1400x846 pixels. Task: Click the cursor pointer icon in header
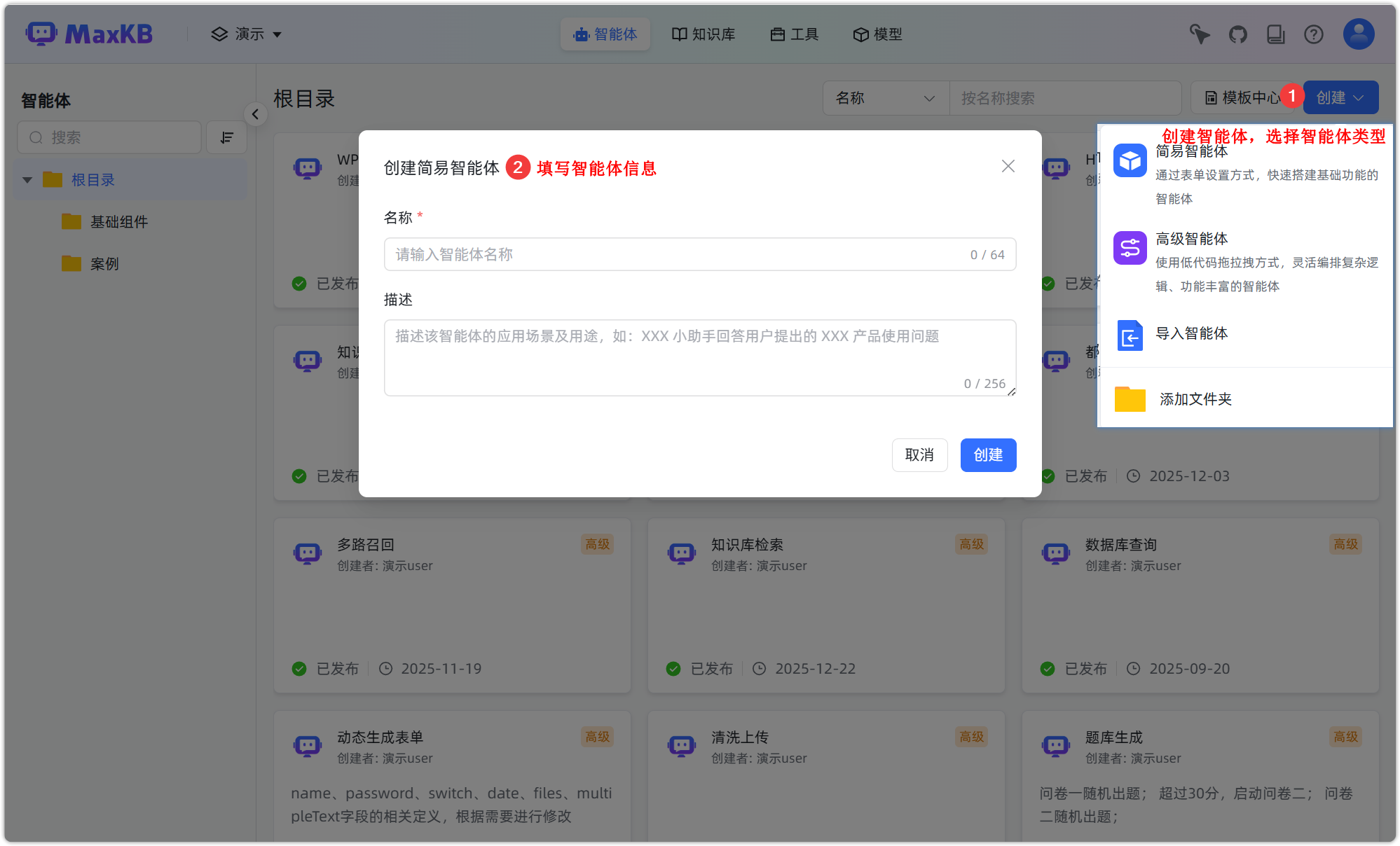[1200, 34]
